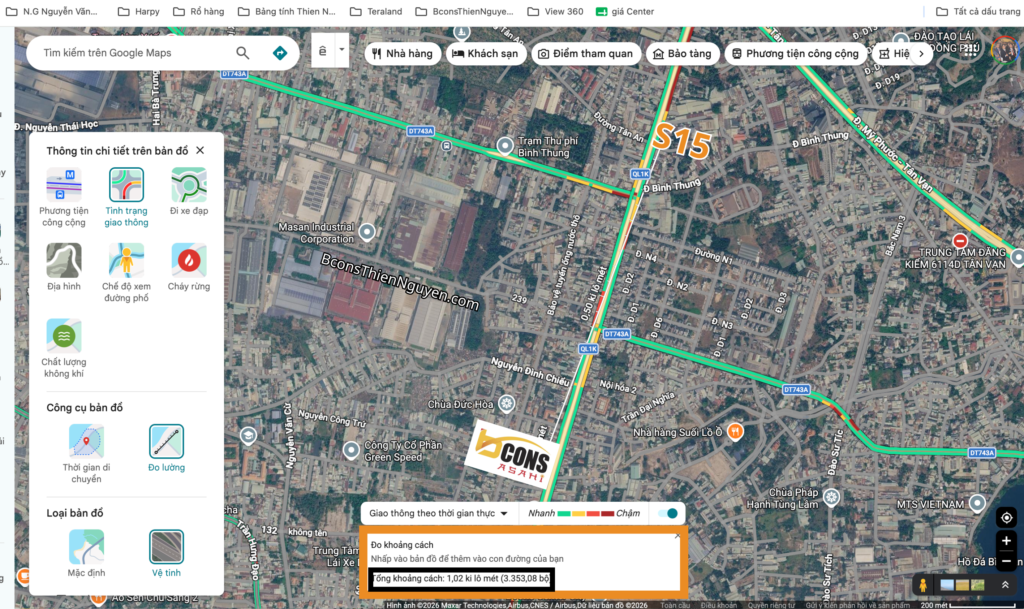Filter by Khách sạn chip
Screen dimensions: 1024x609
(x=485, y=54)
